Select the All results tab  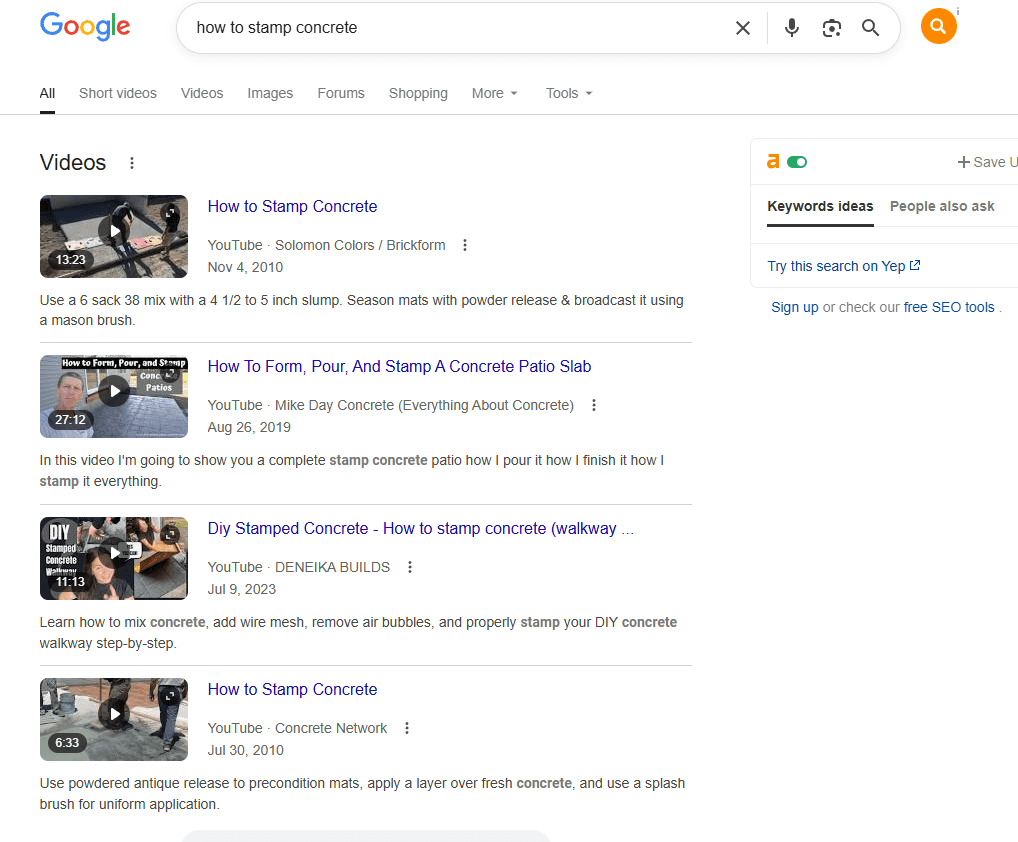pyautogui.click(x=47, y=93)
